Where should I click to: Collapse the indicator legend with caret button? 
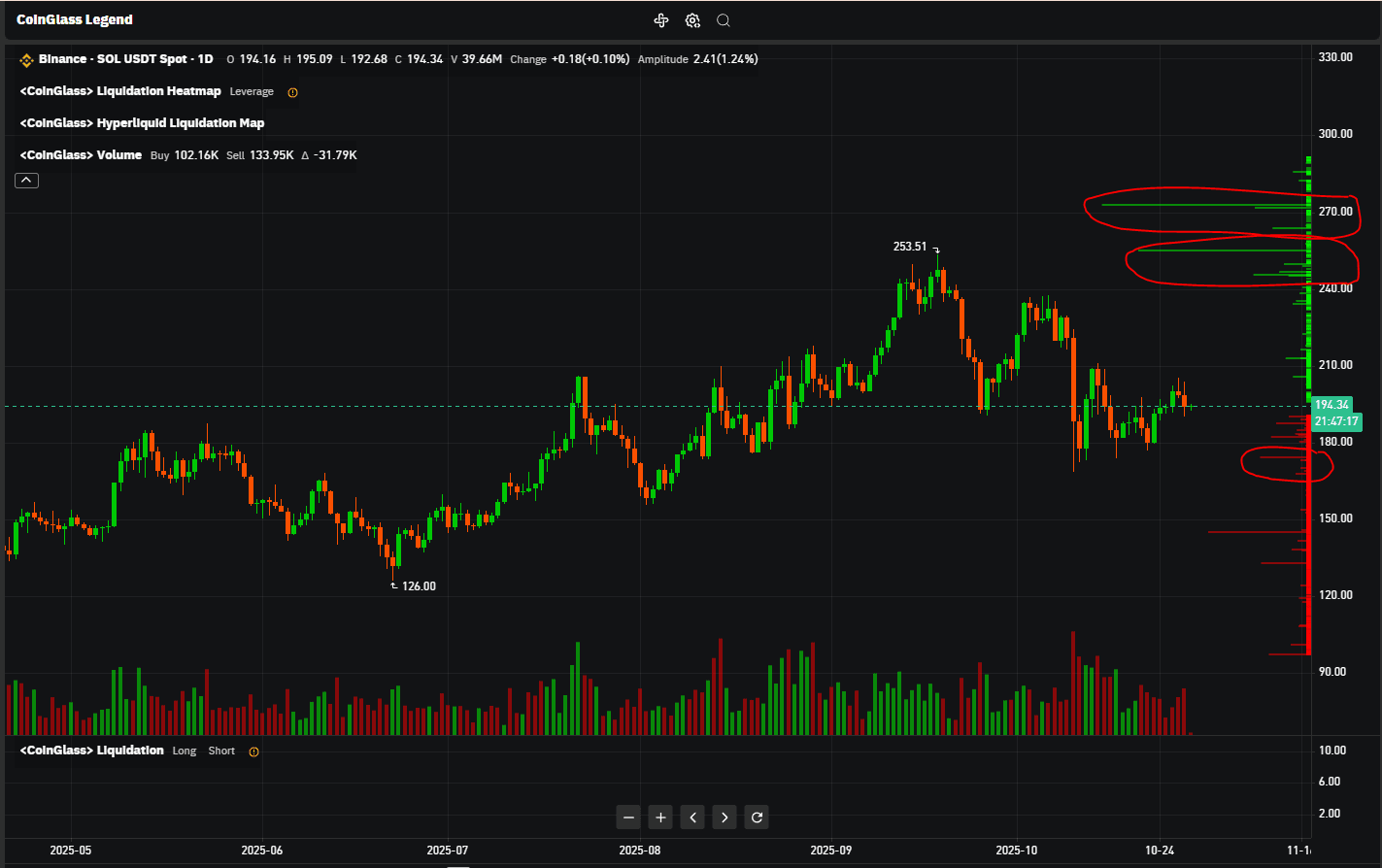pyautogui.click(x=27, y=180)
